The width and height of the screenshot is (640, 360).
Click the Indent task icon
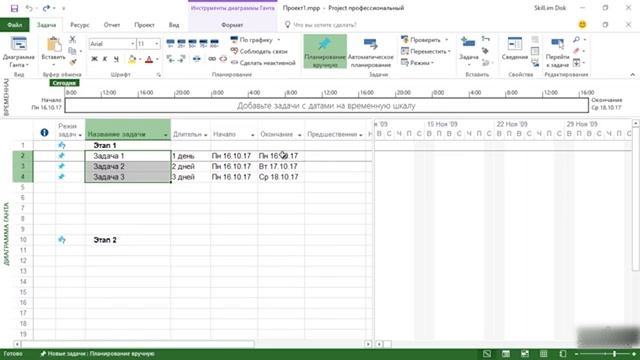point(182,59)
